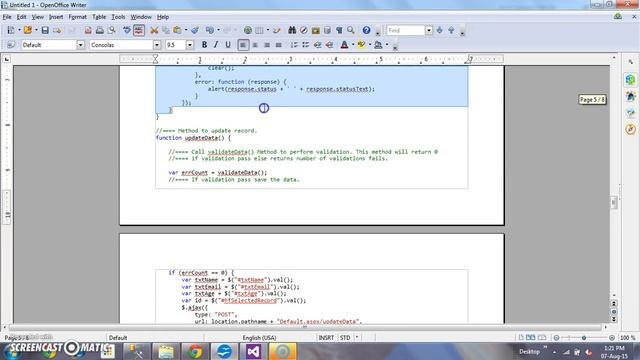
Task: Open the font color dropdown arrow
Action: (x=353, y=45)
